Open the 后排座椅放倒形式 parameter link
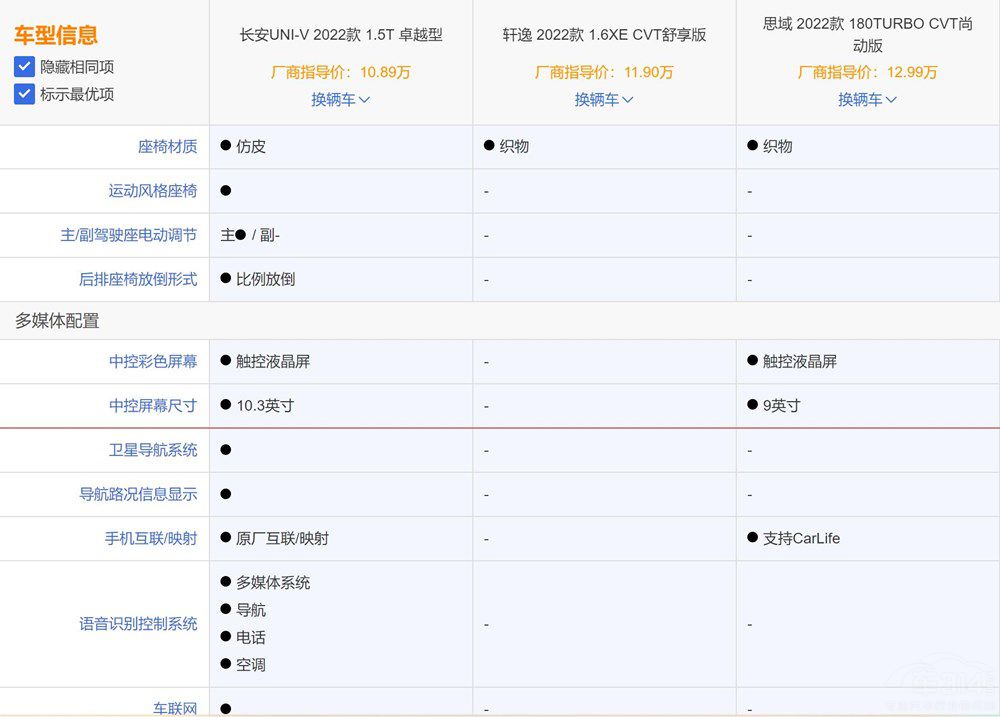 point(138,279)
